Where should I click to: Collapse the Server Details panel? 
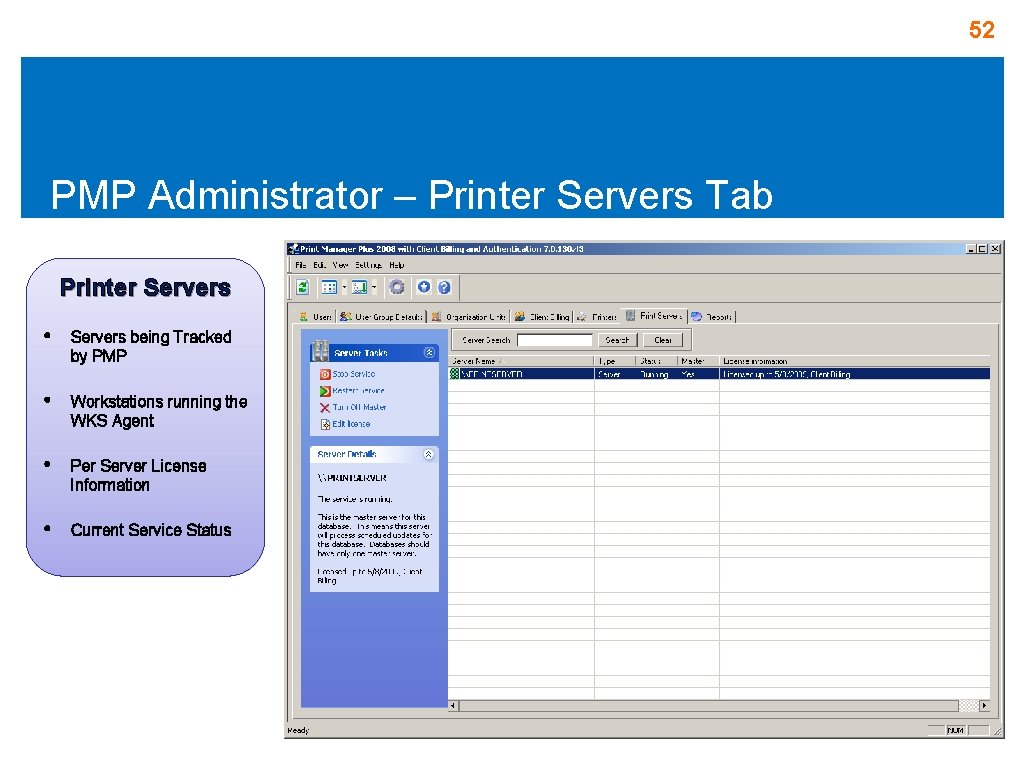[x=428, y=454]
